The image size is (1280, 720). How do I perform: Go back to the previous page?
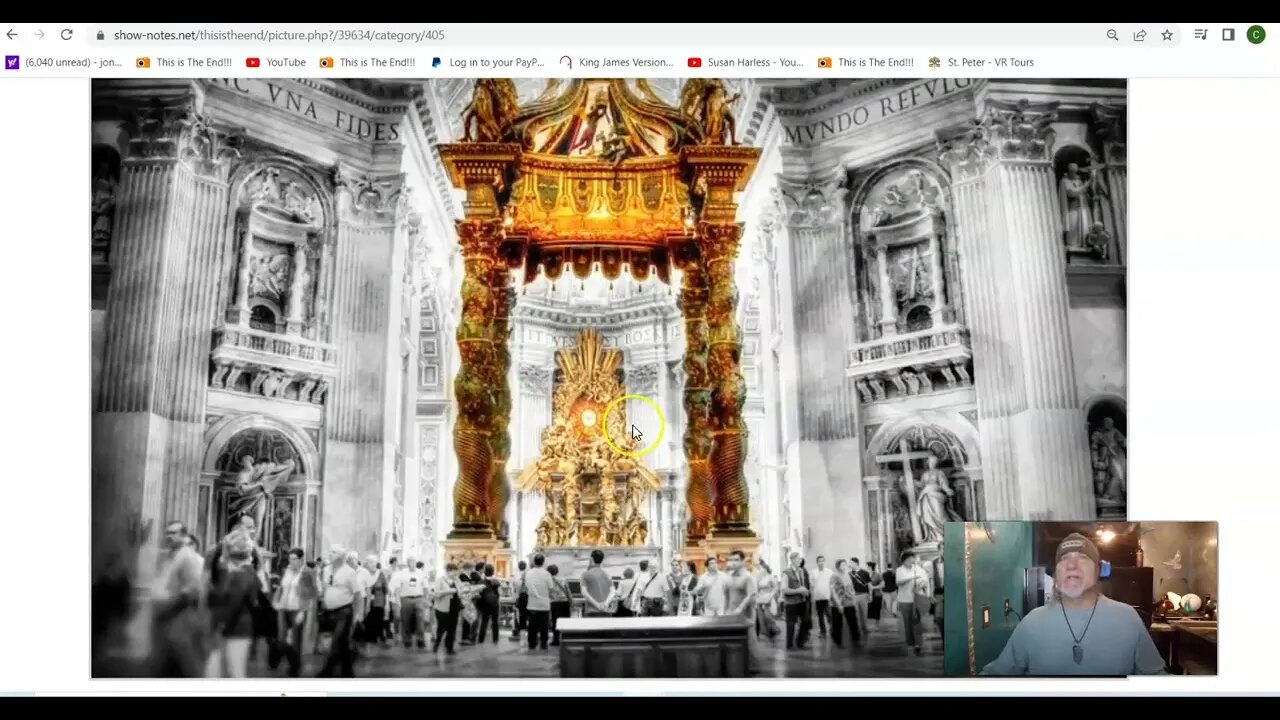point(12,35)
